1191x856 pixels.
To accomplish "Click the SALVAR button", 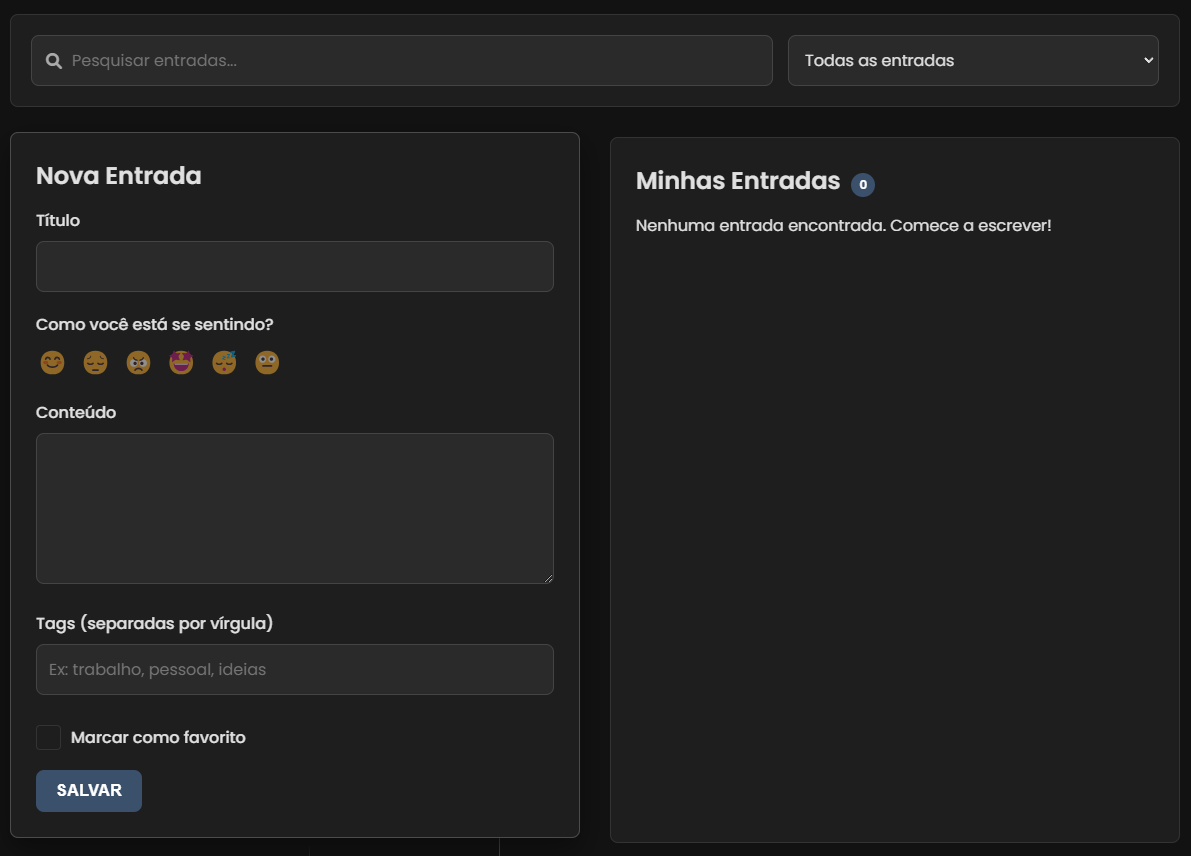I will 89,791.
